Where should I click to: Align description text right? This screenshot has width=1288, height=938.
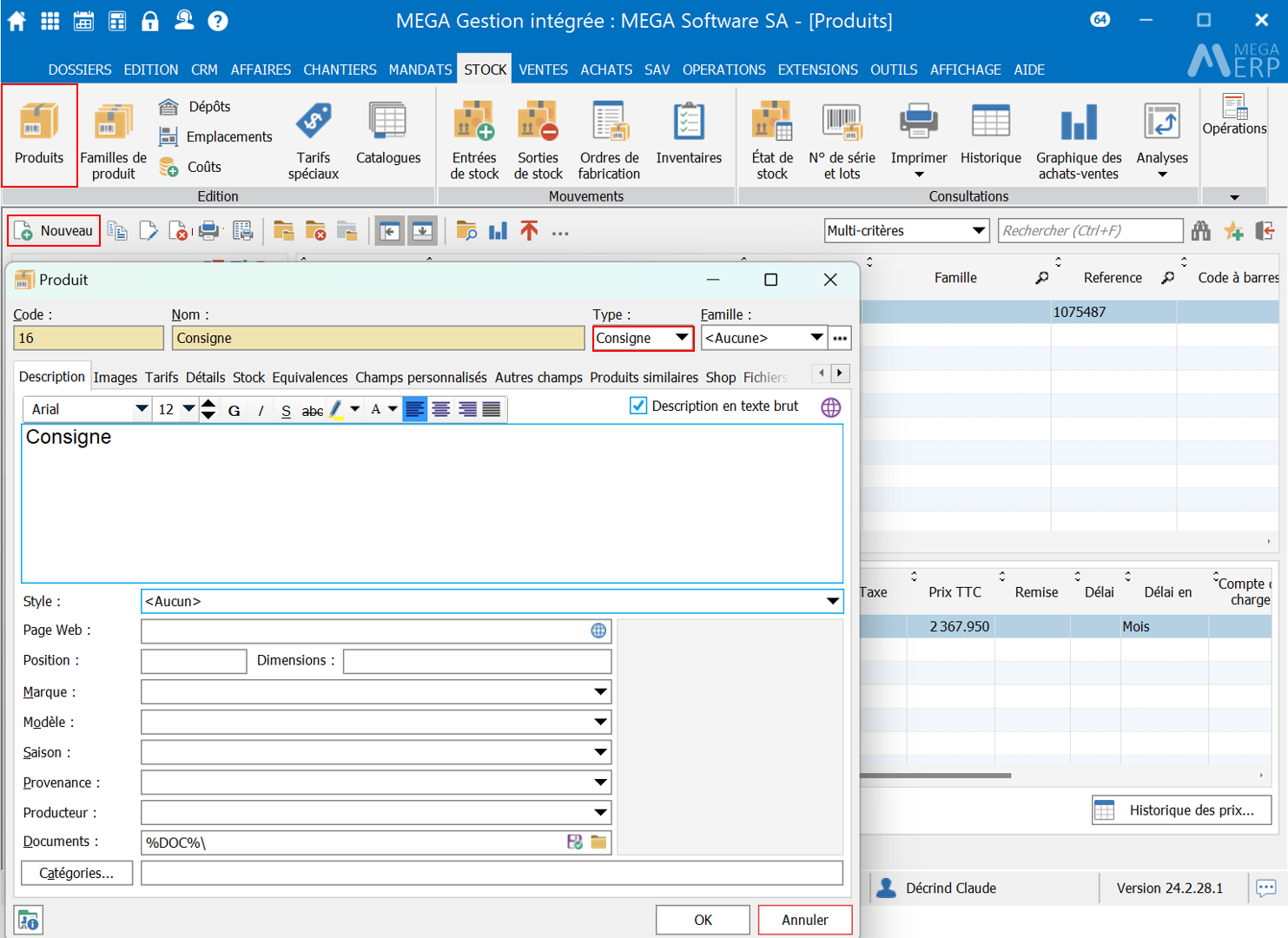467,409
